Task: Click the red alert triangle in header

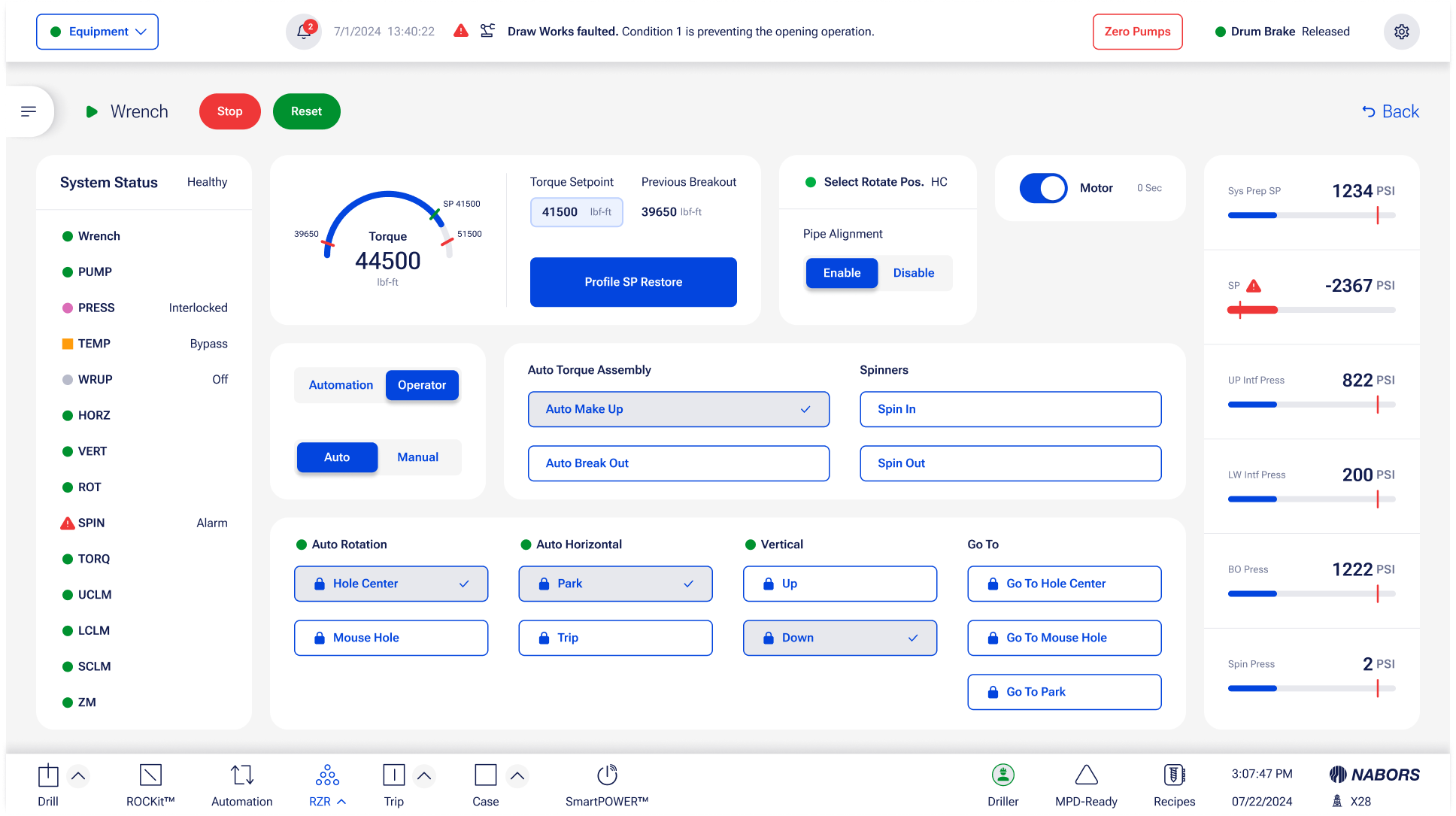Action: (x=461, y=31)
